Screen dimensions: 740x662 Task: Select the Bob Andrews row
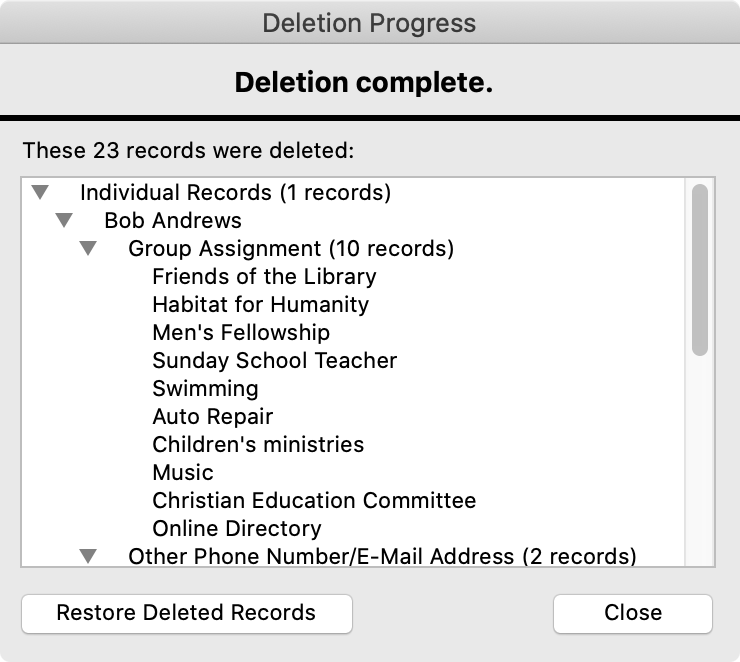tap(172, 220)
